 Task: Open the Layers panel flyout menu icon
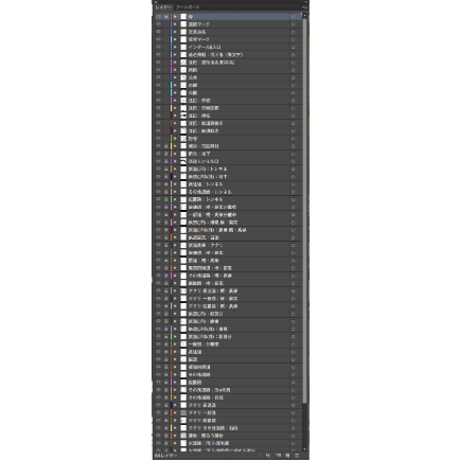pos(305,7)
